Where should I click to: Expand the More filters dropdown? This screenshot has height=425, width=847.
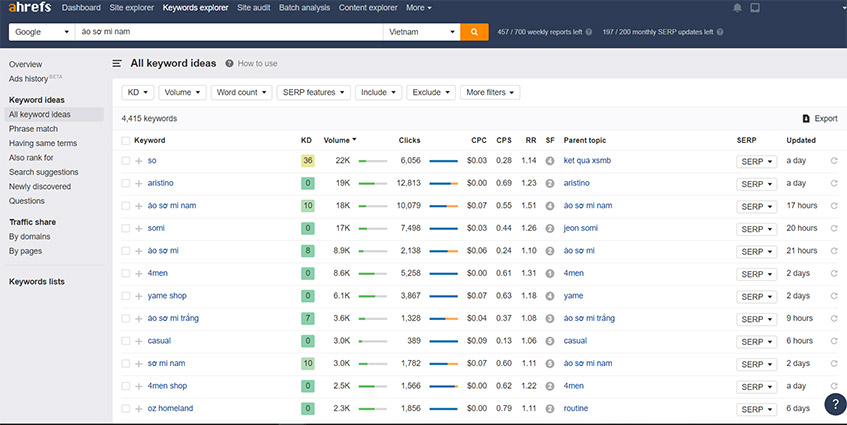[490, 92]
